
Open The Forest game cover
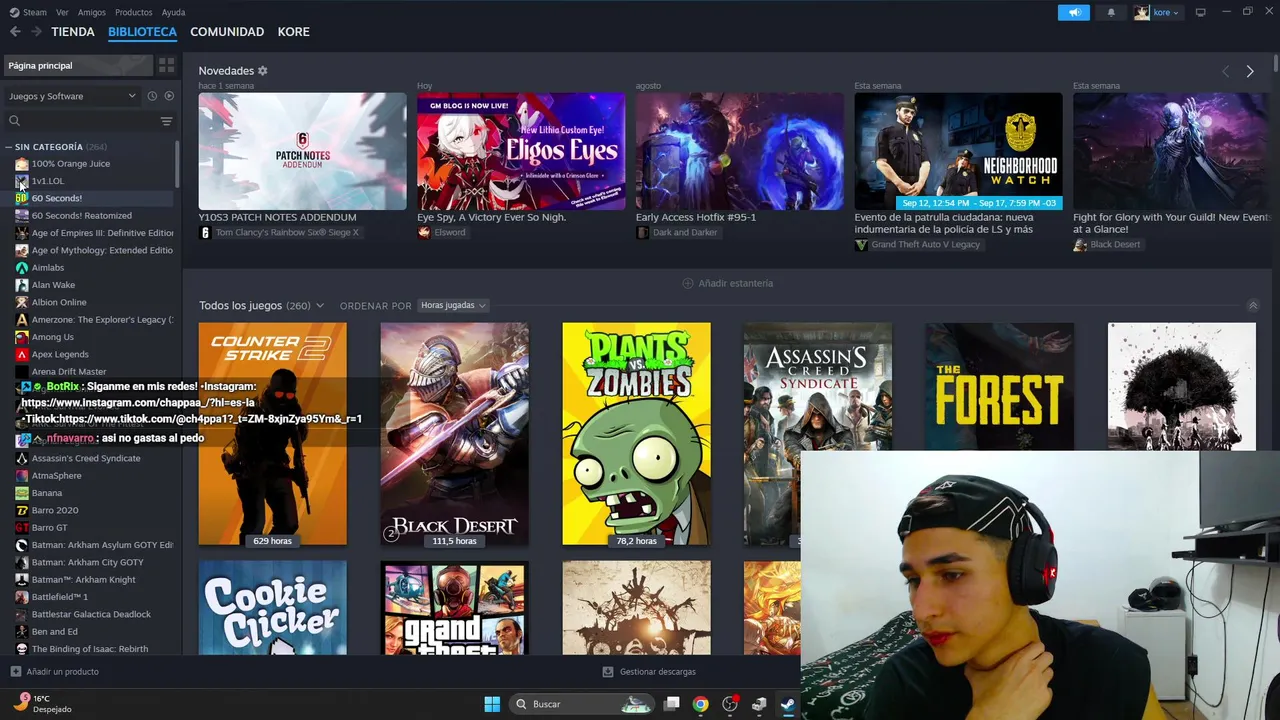click(x=1000, y=386)
